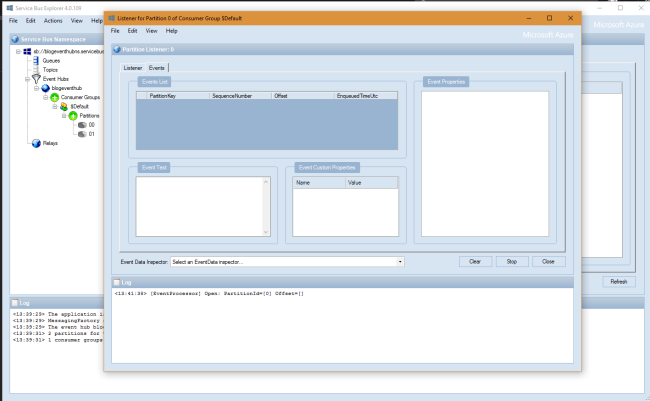Viewport: 650px width, 401px height.
Task: Click the Event Properties grid area
Action: tap(485, 164)
